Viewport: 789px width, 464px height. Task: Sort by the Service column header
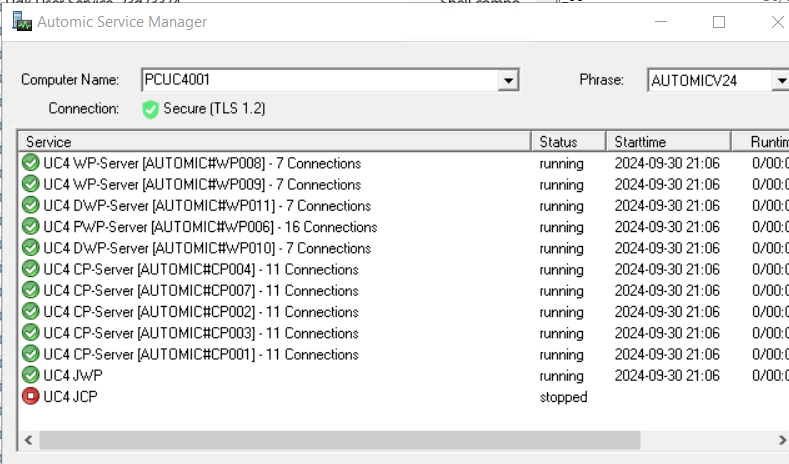coord(274,141)
